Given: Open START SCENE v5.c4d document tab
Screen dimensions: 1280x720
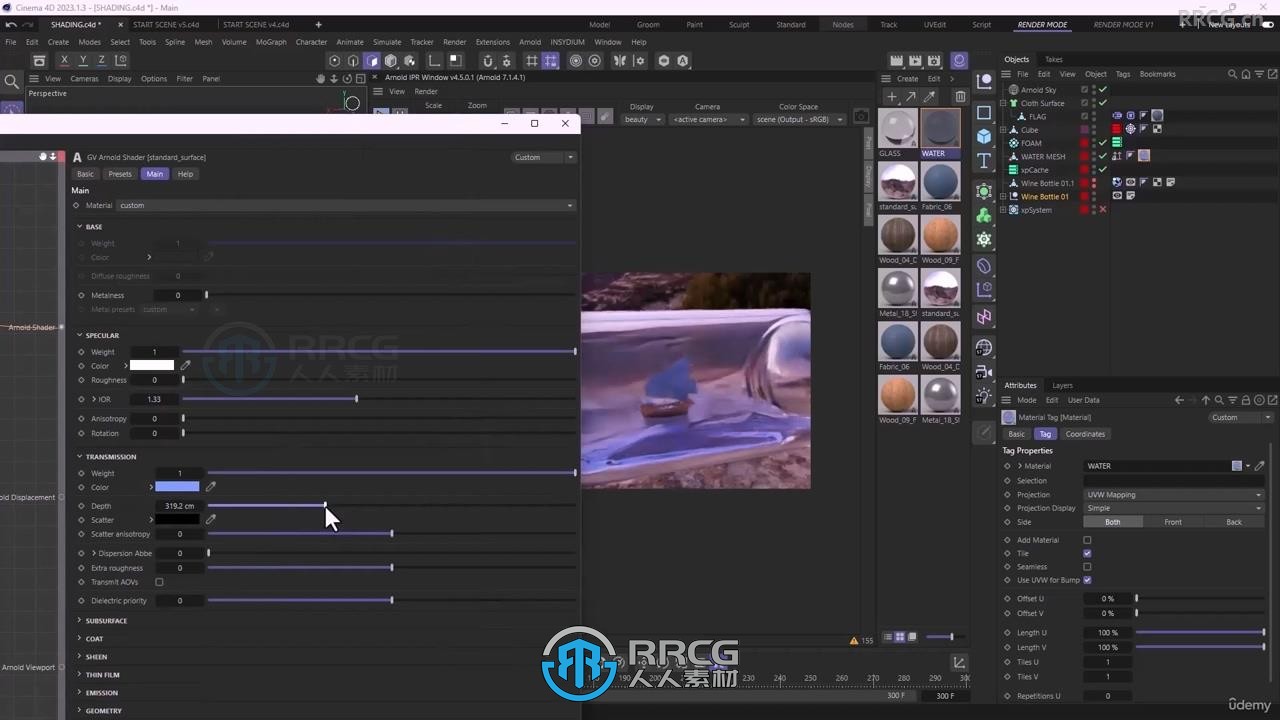Looking at the screenshot, I should point(165,24).
